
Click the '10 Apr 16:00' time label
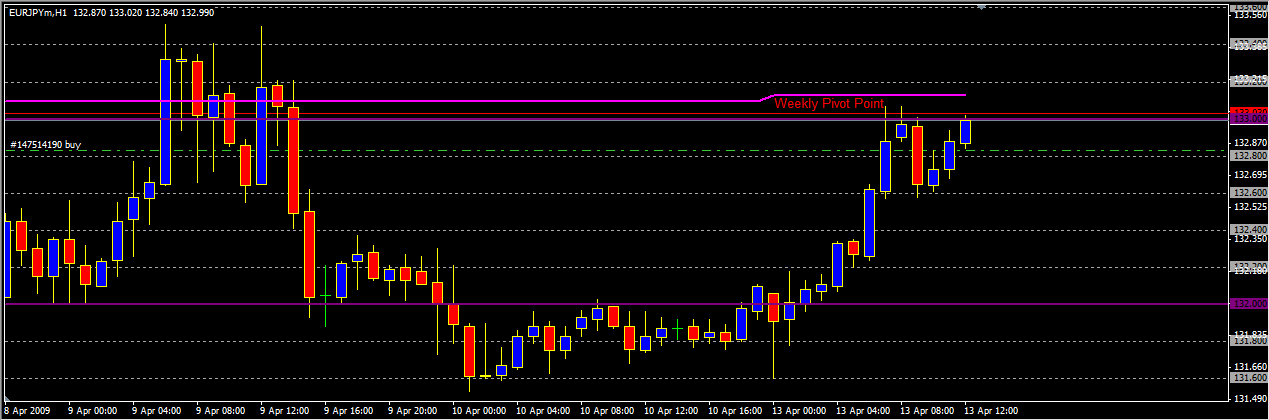(734, 411)
